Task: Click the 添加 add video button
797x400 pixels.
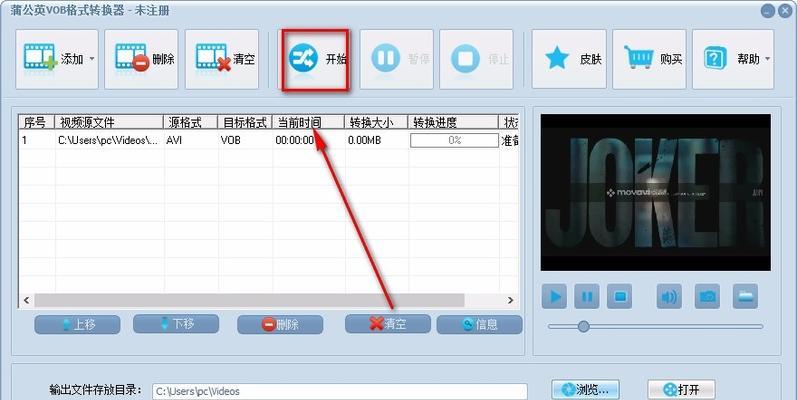Action: [x=56, y=59]
